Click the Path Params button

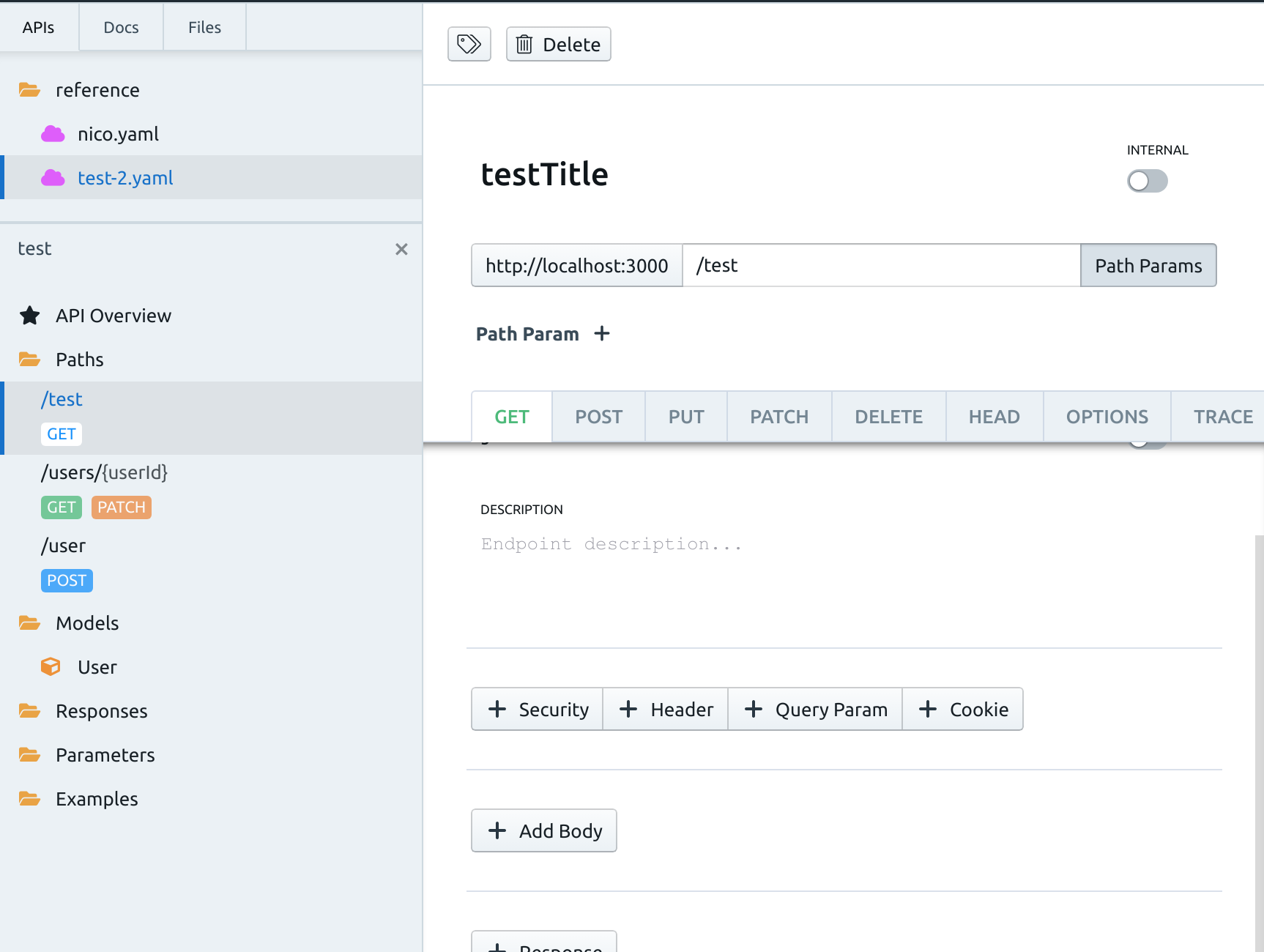point(1147,265)
